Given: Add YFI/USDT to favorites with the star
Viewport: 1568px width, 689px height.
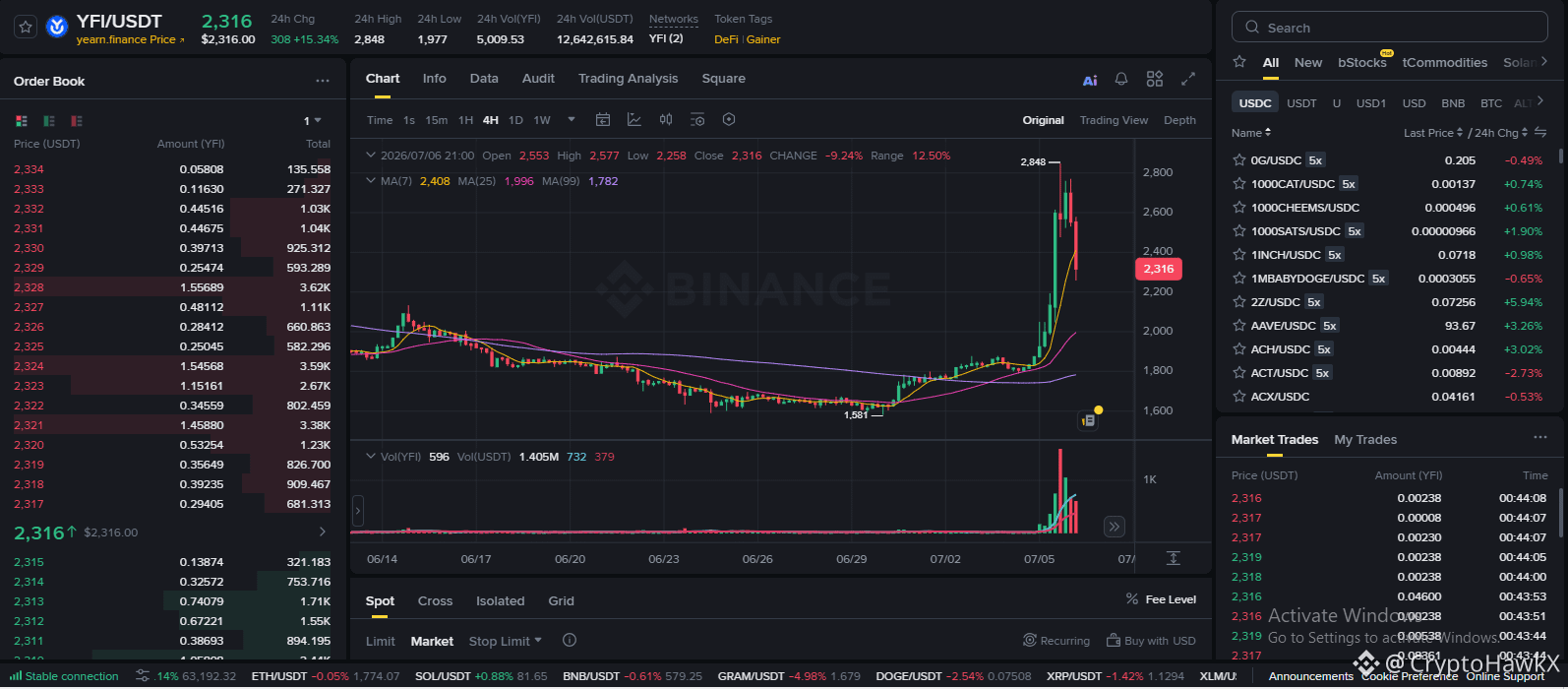Looking at the screenshot, I should [27, 28].
